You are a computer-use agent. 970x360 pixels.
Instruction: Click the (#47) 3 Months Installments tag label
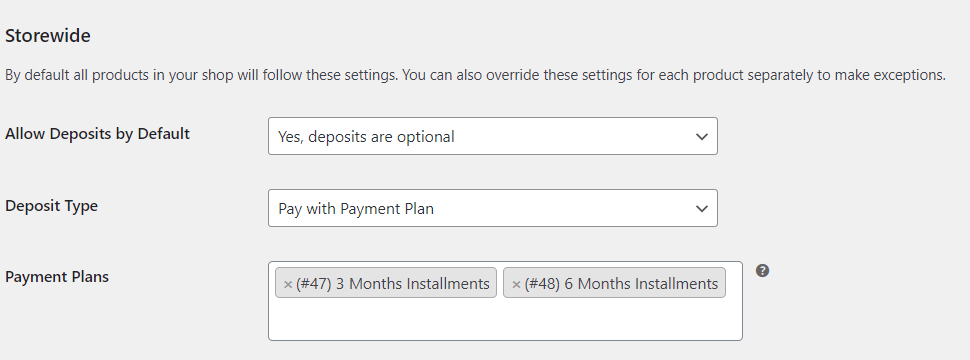pyautogui.click(x=393, y=284)
